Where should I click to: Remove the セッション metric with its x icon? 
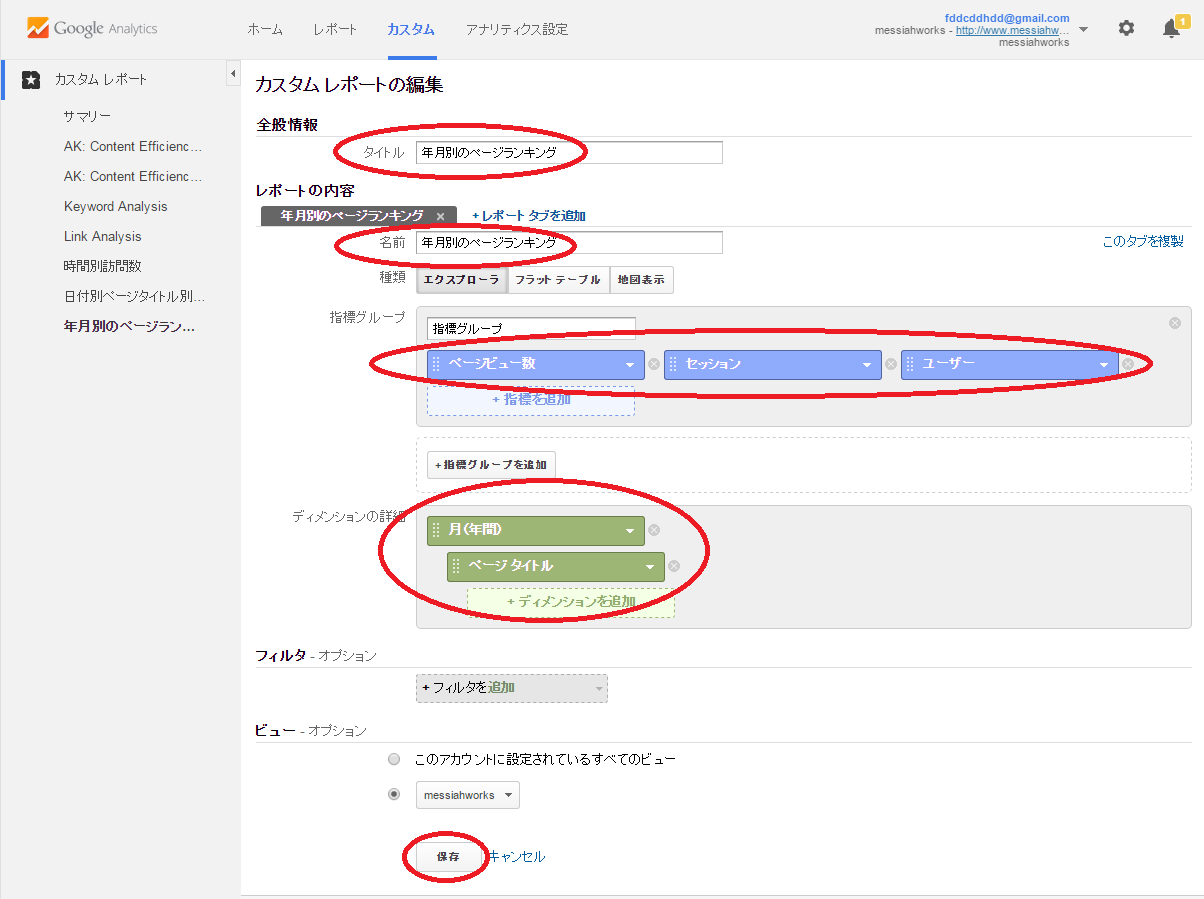(891, 364)
